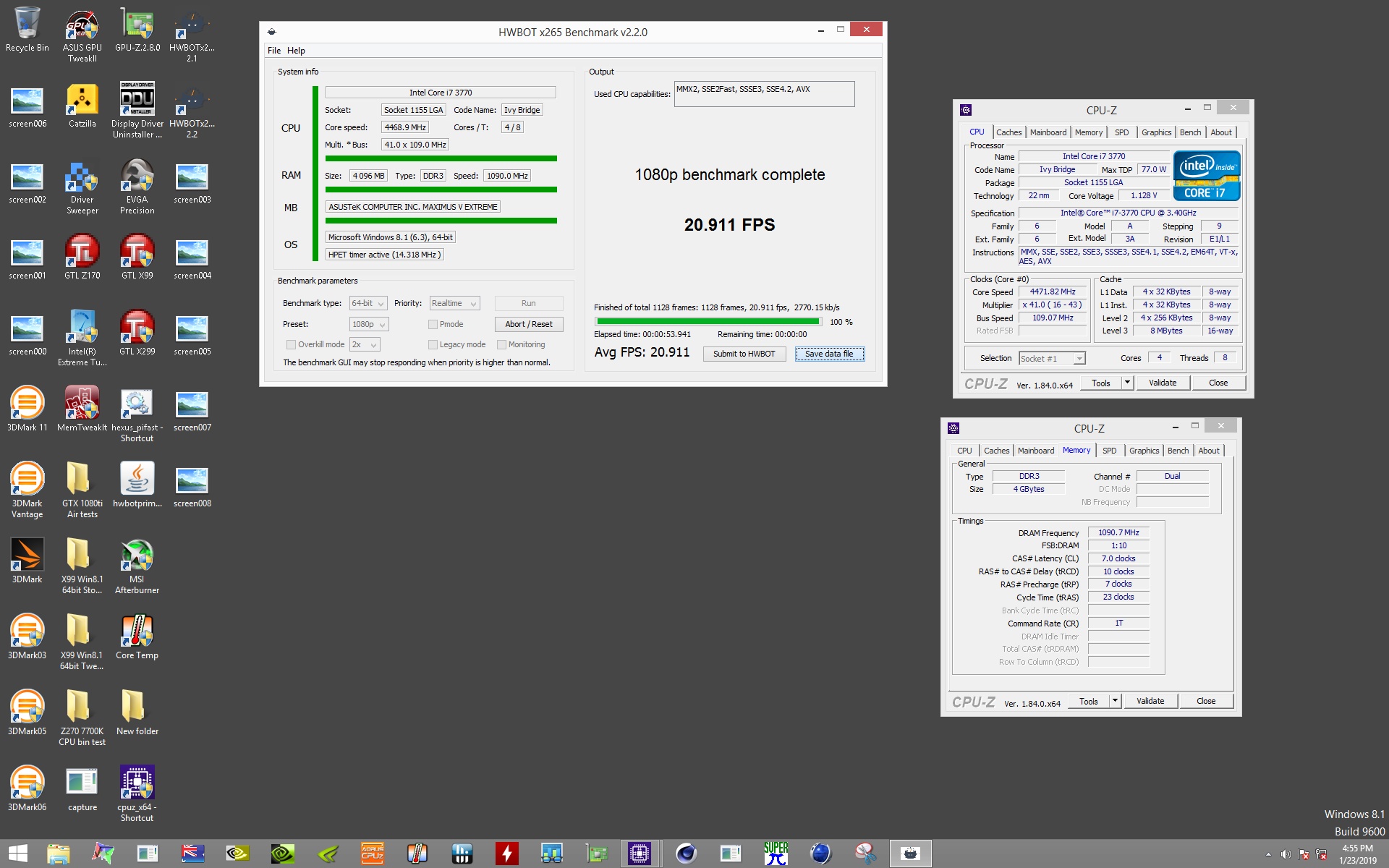Click the taskbar clock and date
1389x868 pixels.
tap(1358, 854)
